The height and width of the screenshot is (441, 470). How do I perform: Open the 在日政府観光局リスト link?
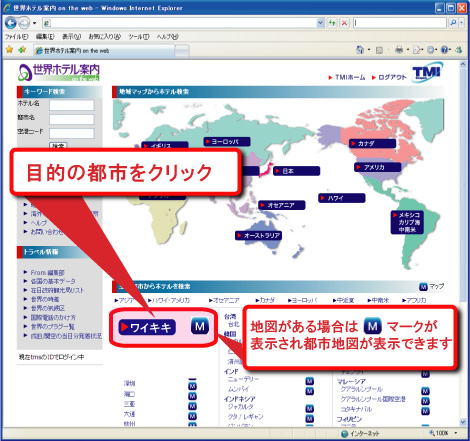click(57, 290)
